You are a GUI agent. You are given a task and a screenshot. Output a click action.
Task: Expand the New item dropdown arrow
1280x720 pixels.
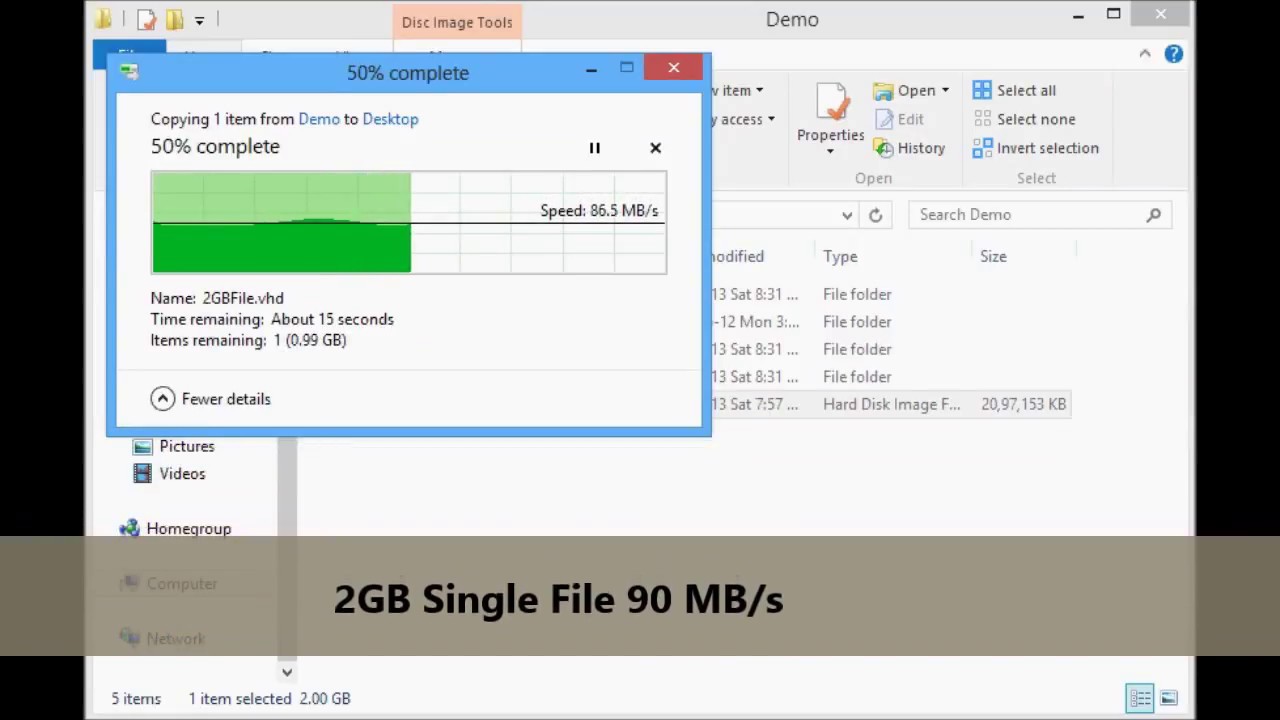point(759,90)
